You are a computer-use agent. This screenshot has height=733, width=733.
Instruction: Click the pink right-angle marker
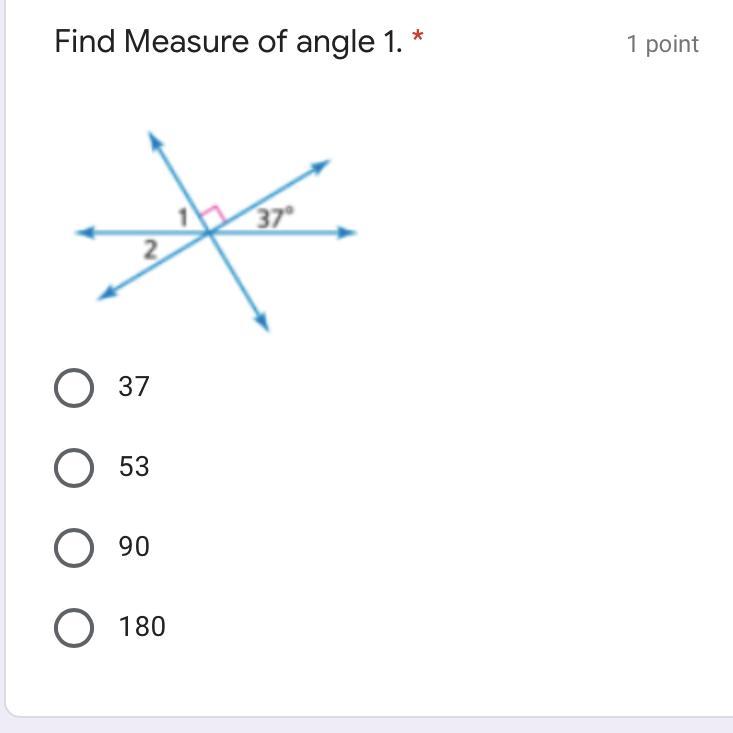(x=212, y=215)
